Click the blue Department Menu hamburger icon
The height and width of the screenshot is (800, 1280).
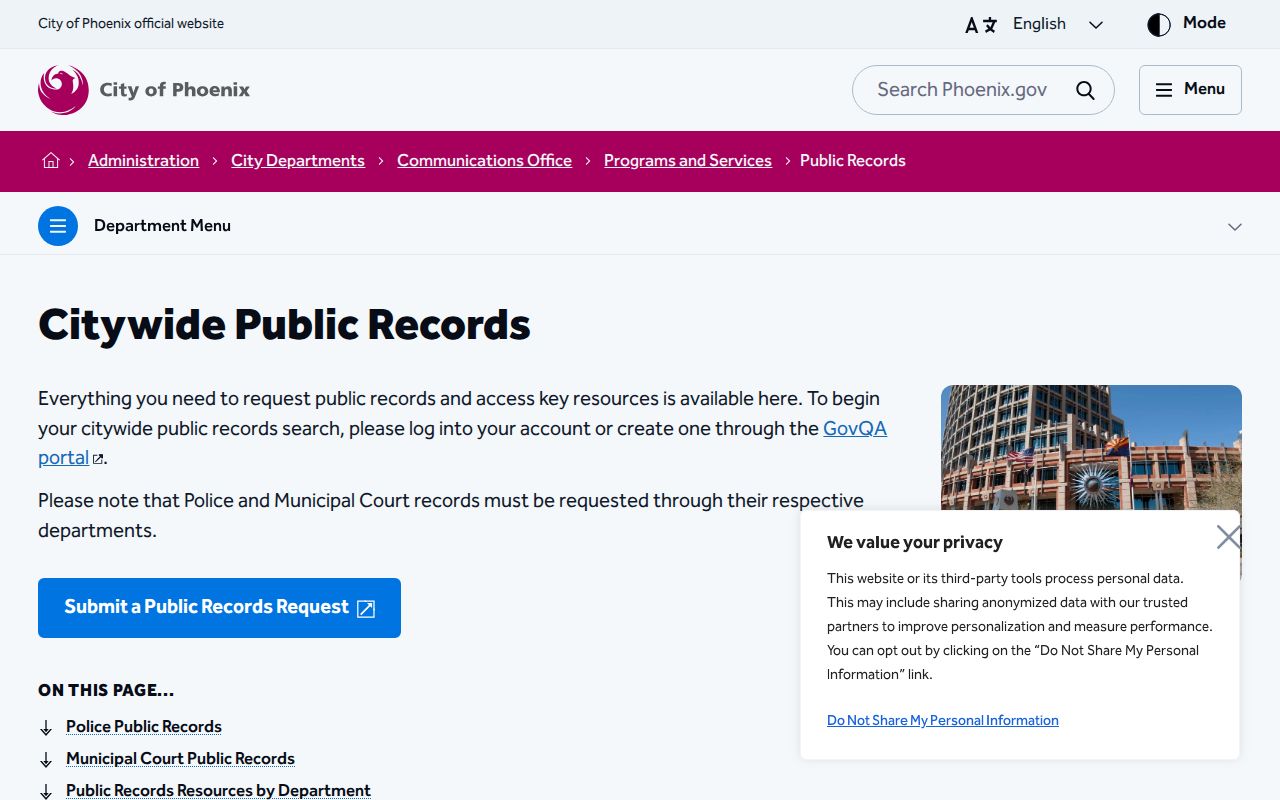pyautogui.click(x=58, y=226)
